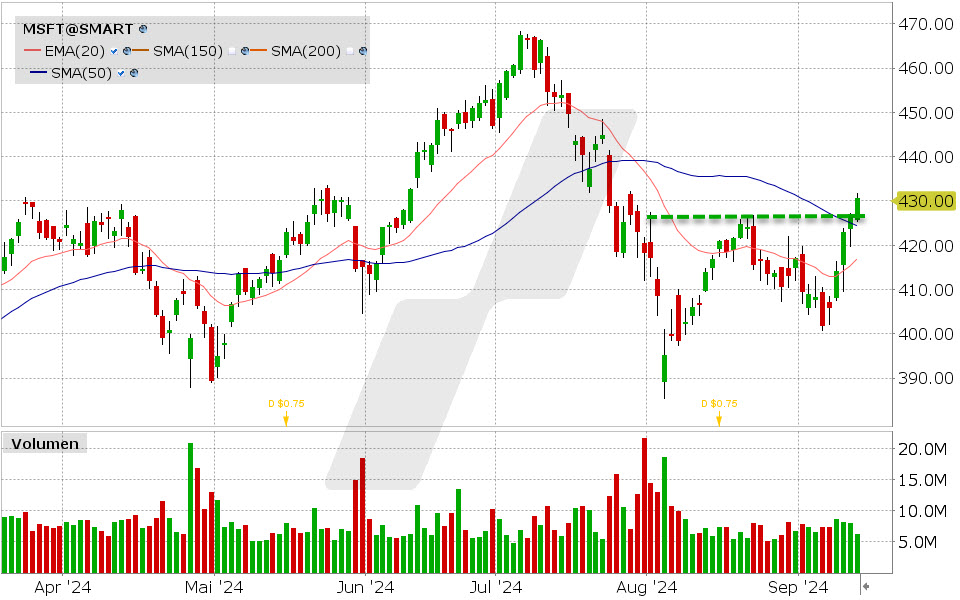
Task: Click the 440.00 price axis label
Action: 925,157
